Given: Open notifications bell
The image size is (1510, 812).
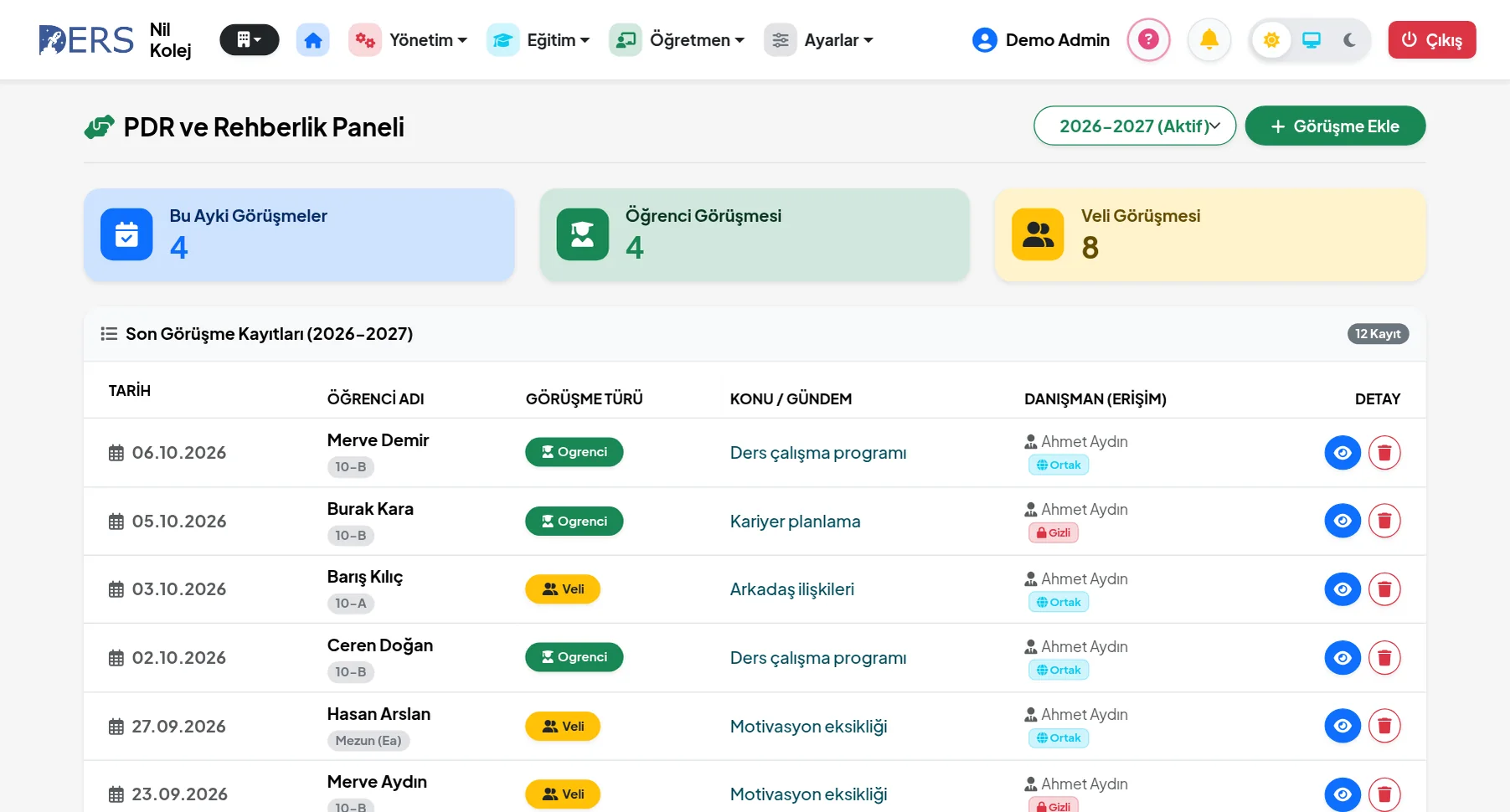Looking at the screenshot, I should (1209, 39).
